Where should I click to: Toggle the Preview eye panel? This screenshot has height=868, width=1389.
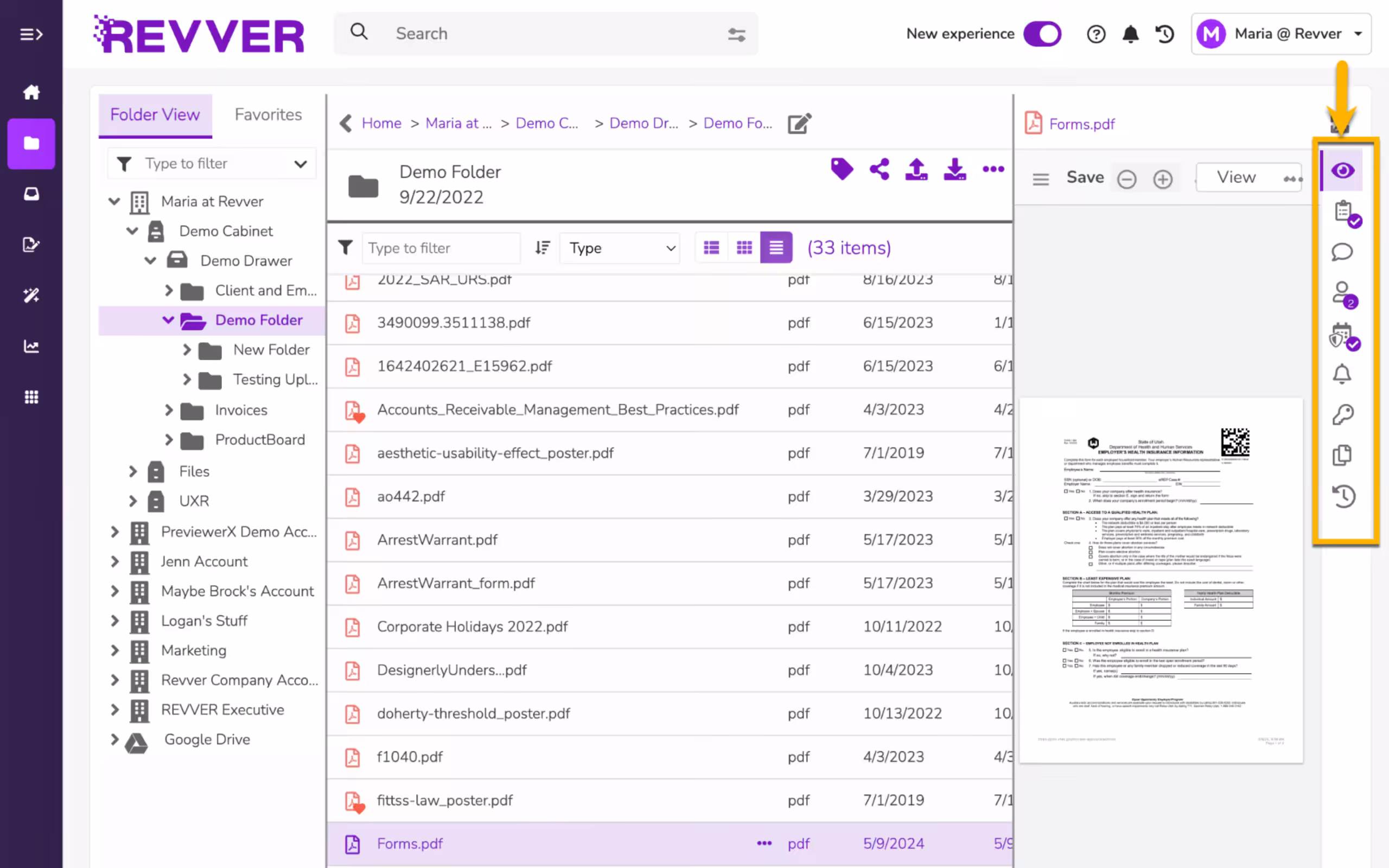(x=1342, y=170)
